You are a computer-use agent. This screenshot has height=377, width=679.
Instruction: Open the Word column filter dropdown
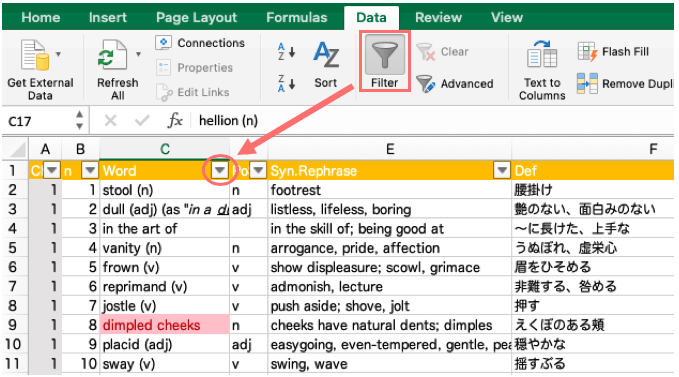220,171
